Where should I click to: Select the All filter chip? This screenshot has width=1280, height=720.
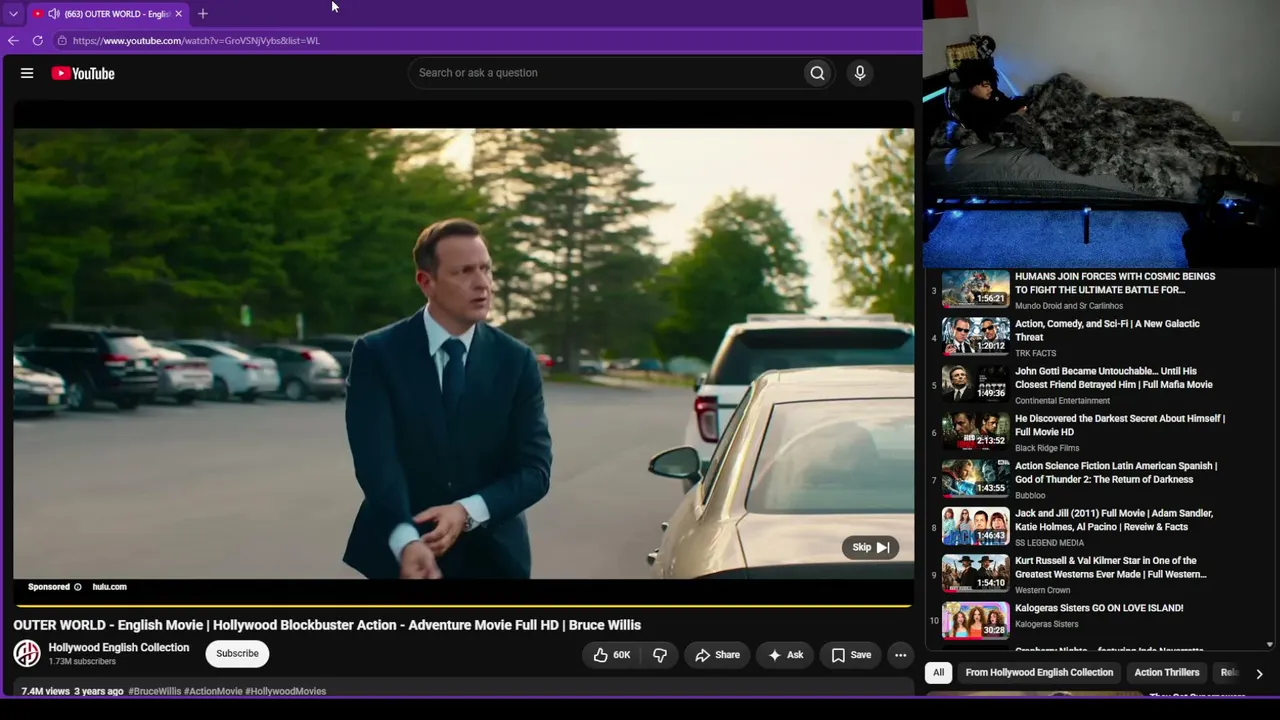pyautogui.click(x=938, y=673)
